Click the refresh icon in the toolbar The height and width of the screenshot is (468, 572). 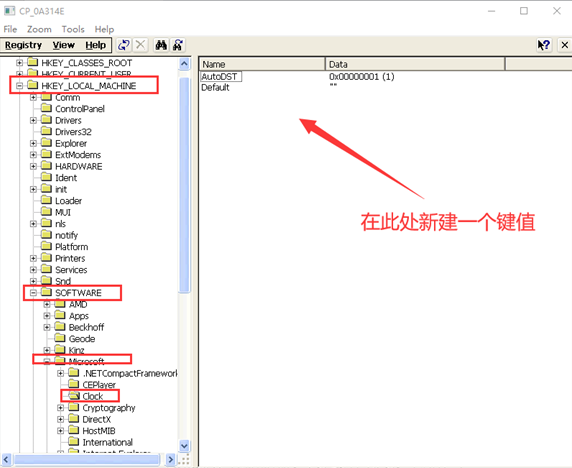[124, 45]
